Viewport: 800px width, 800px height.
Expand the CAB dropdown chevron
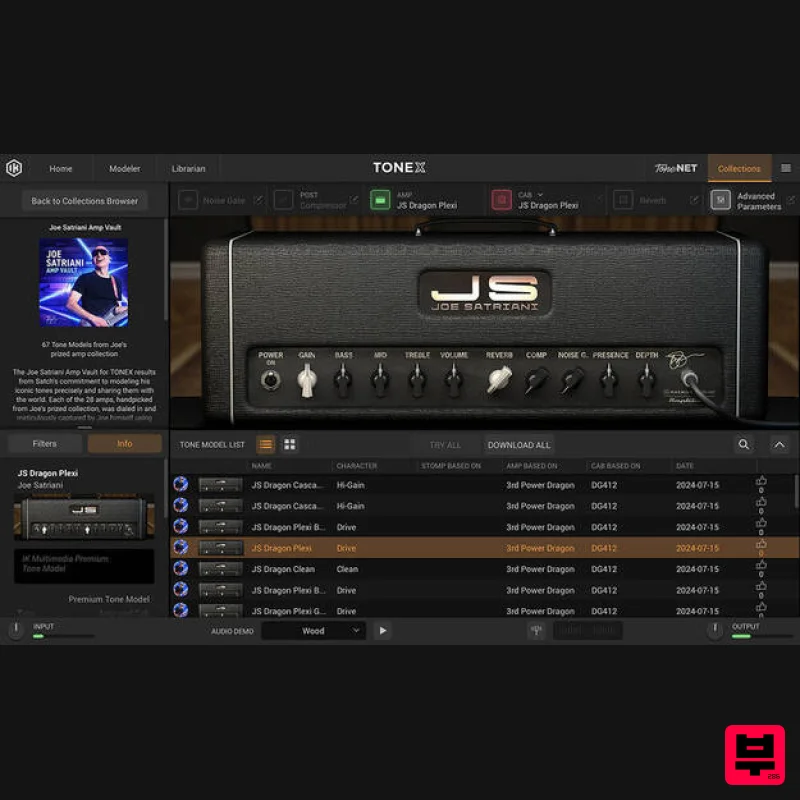tap(540, 194)
